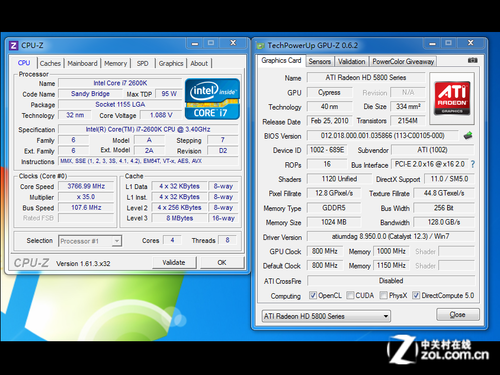
Task: Click the Core Voltage value 1.088 V
Action: [x=161, y=115]
